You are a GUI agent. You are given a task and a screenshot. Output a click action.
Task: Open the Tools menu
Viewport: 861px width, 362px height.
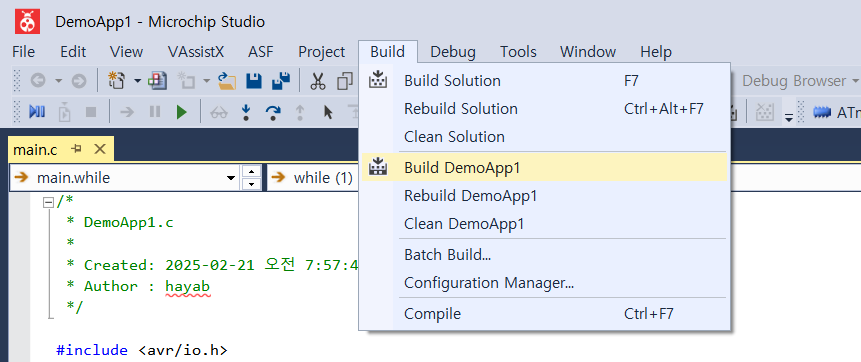click(x=518, y=52)
